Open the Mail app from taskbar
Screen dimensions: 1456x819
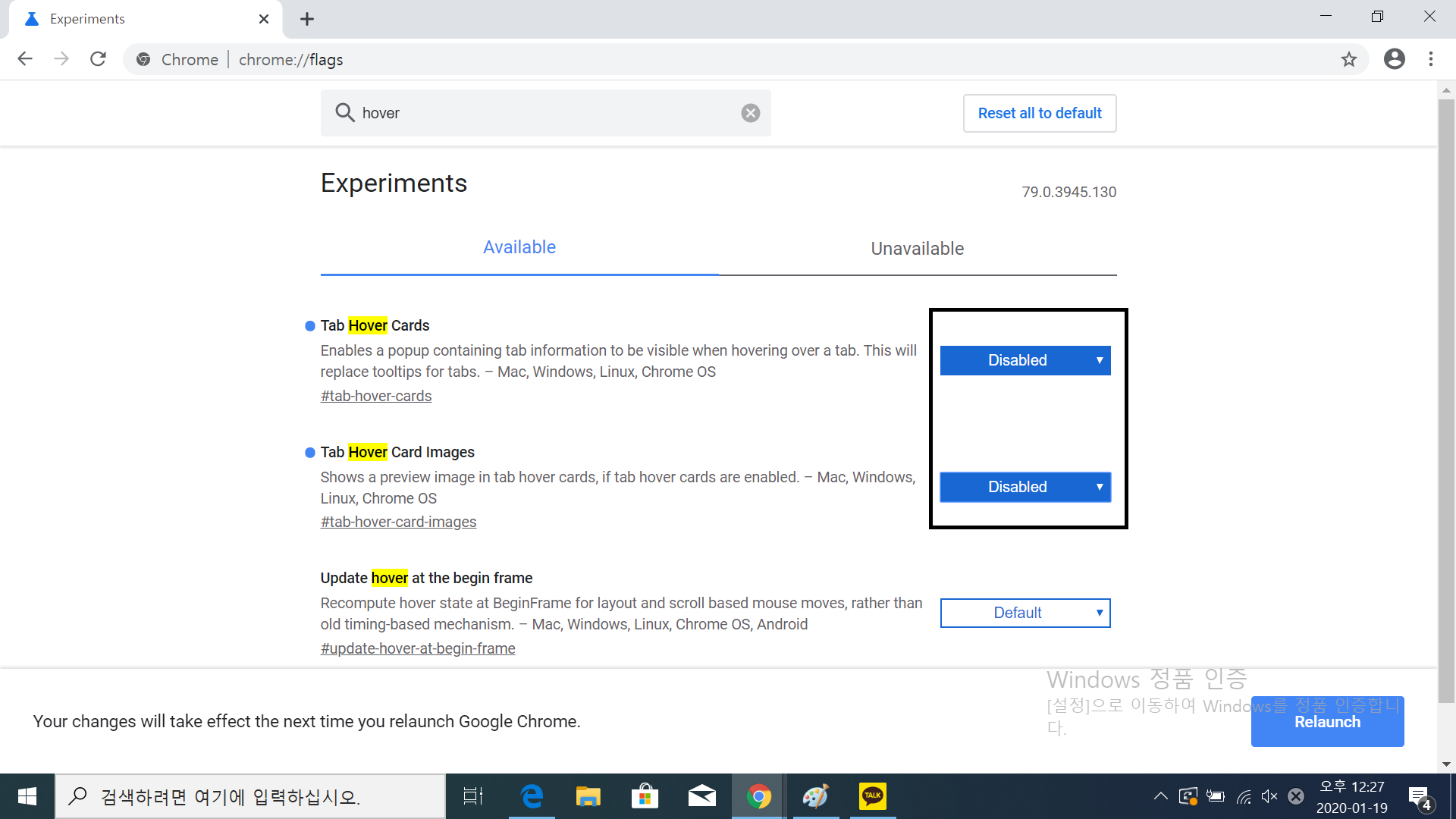tap(702, 796)
